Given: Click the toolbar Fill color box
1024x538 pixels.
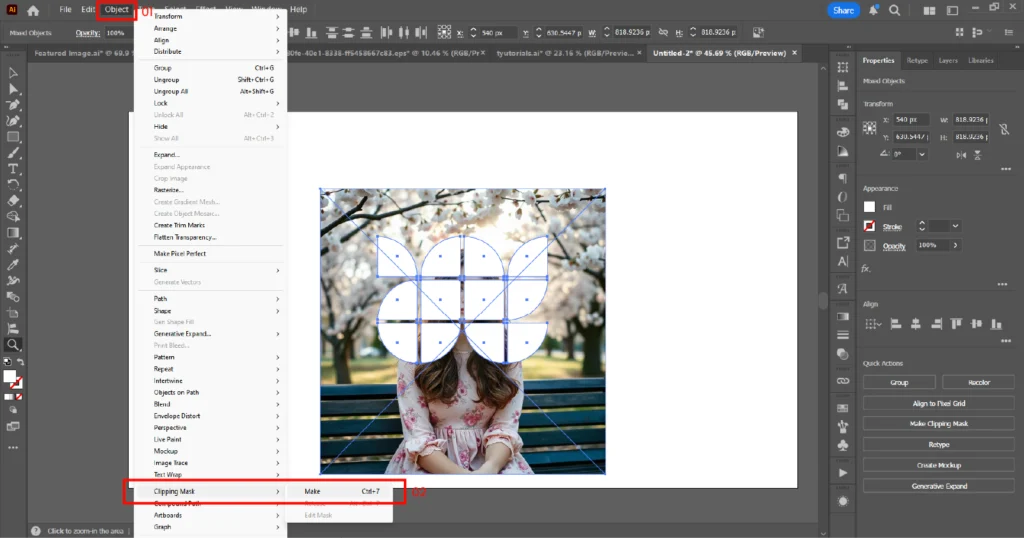Looking at the screenshot, I should [x=9, y=377].
